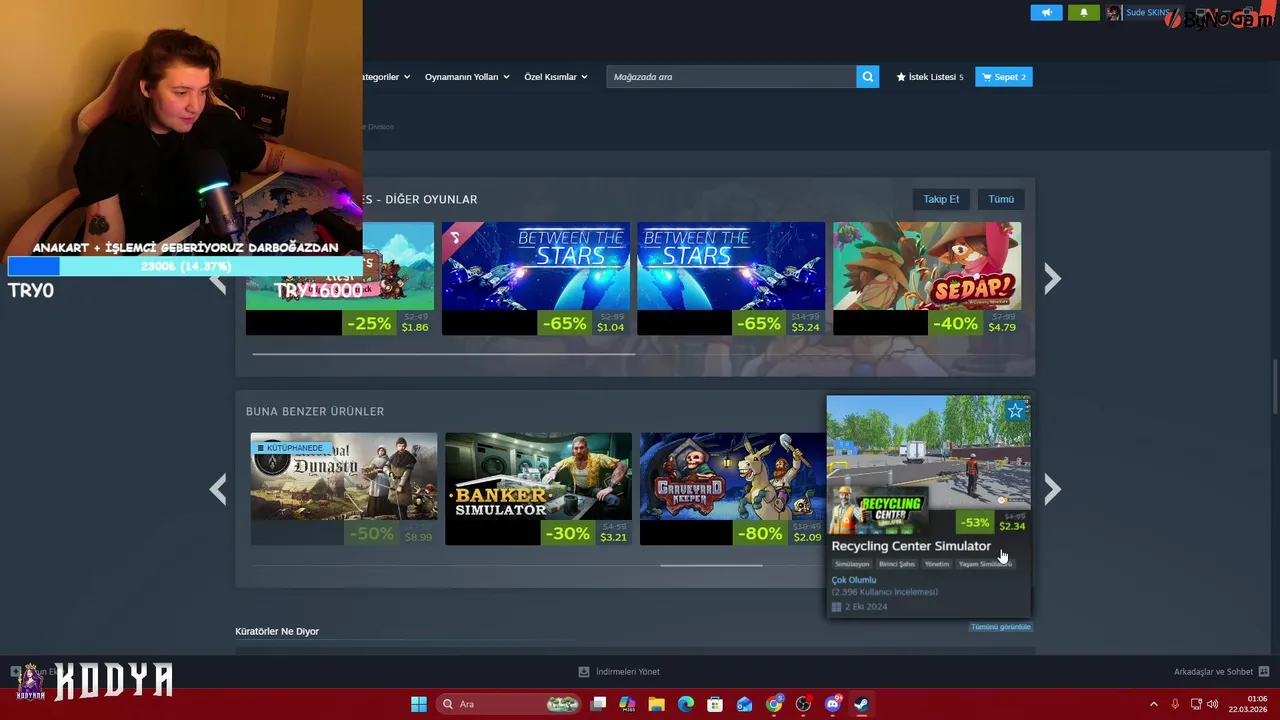Focus the 'Mağazada ara' search field
1280x720 pixels.
point(731,77)
